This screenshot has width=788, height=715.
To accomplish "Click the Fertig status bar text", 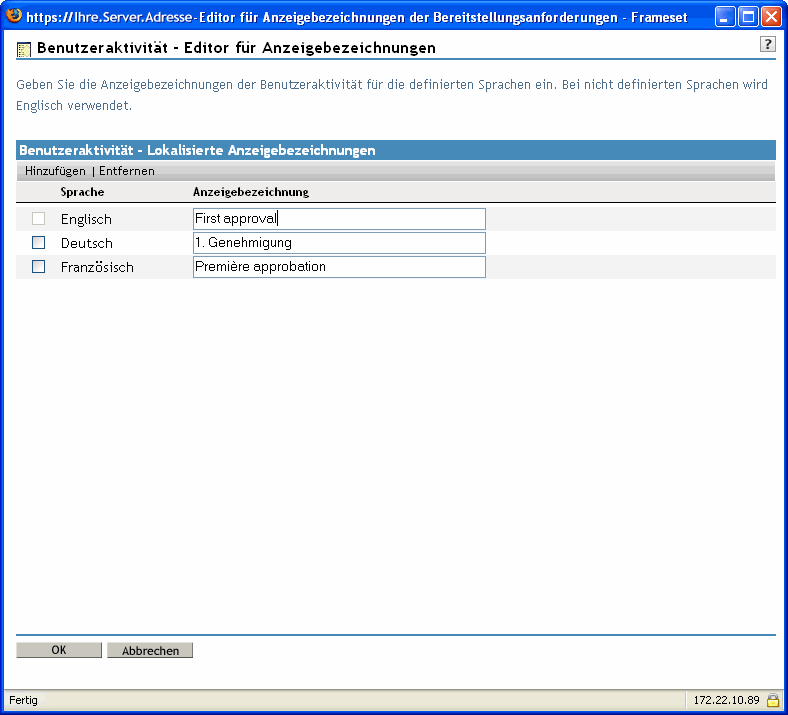I will click(23, 700).
